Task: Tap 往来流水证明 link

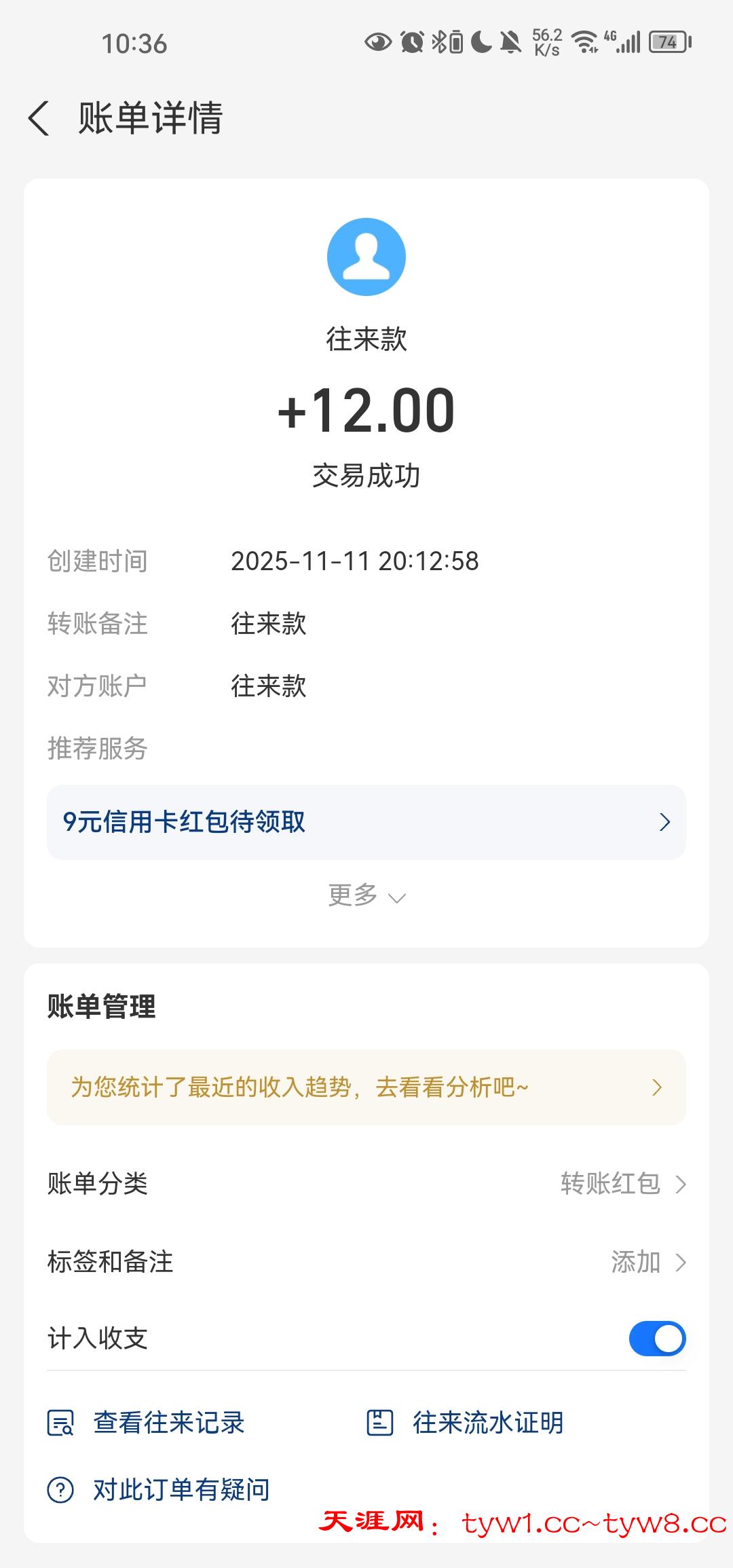Action: pyautogui.click(x=488, y=1423)
